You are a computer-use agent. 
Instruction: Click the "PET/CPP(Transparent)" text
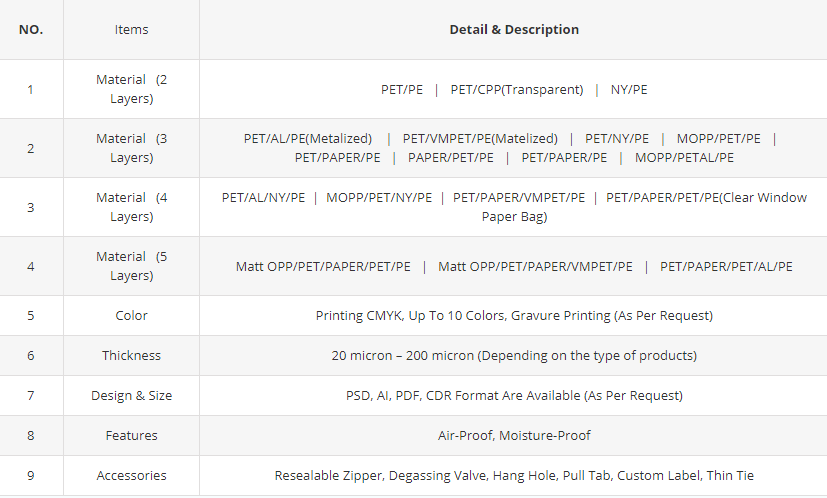coord(516,89)
